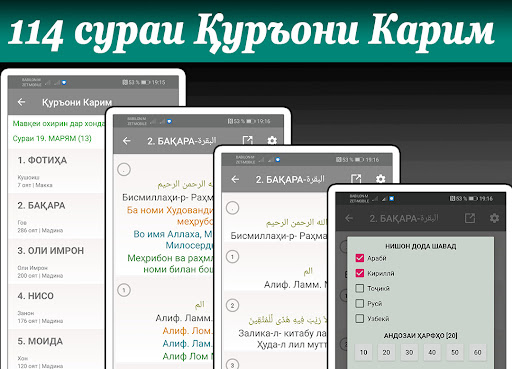Enable the Русӣ checkbox

tap(360, 303)
